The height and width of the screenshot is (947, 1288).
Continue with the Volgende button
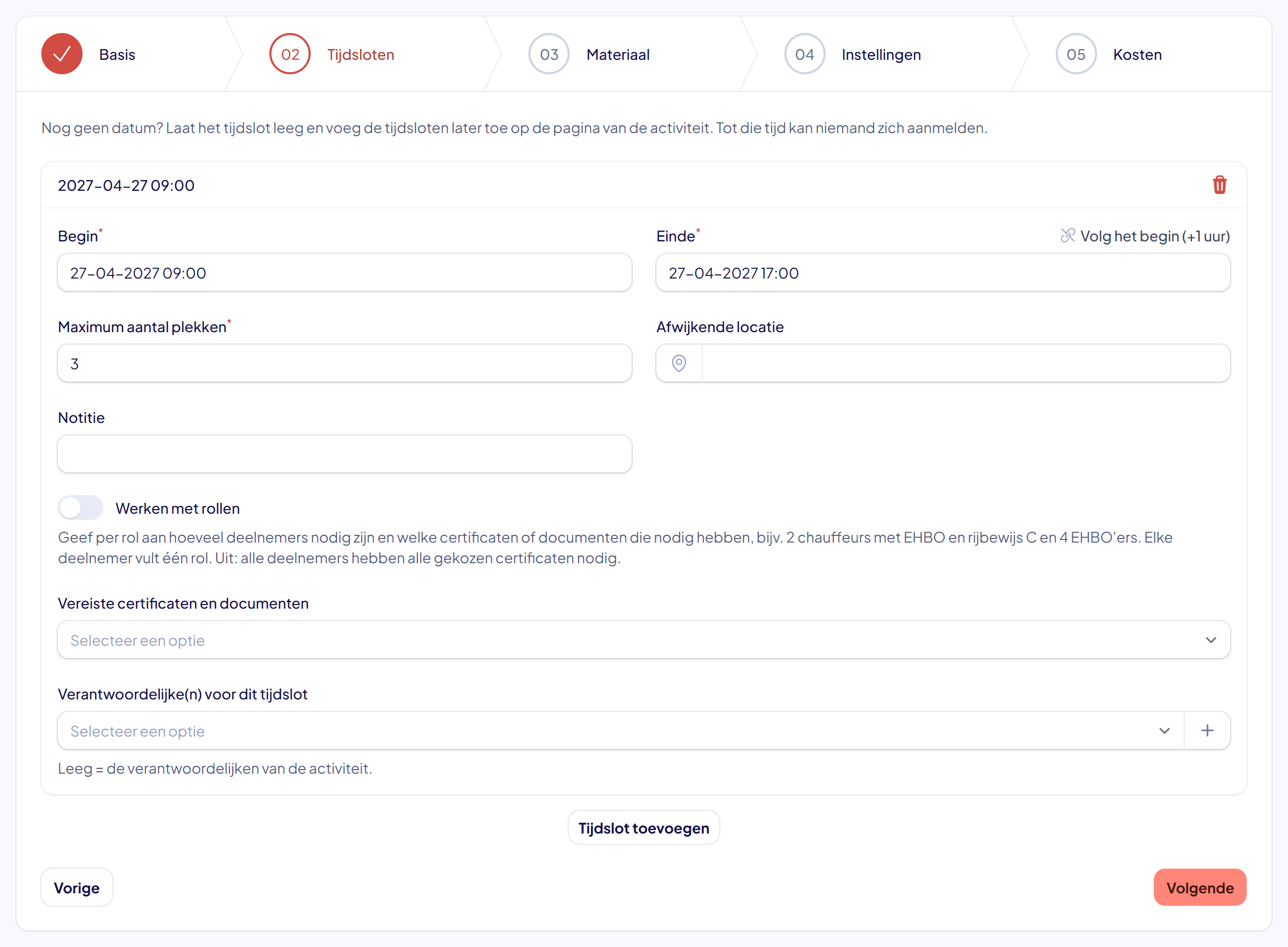1200,887
